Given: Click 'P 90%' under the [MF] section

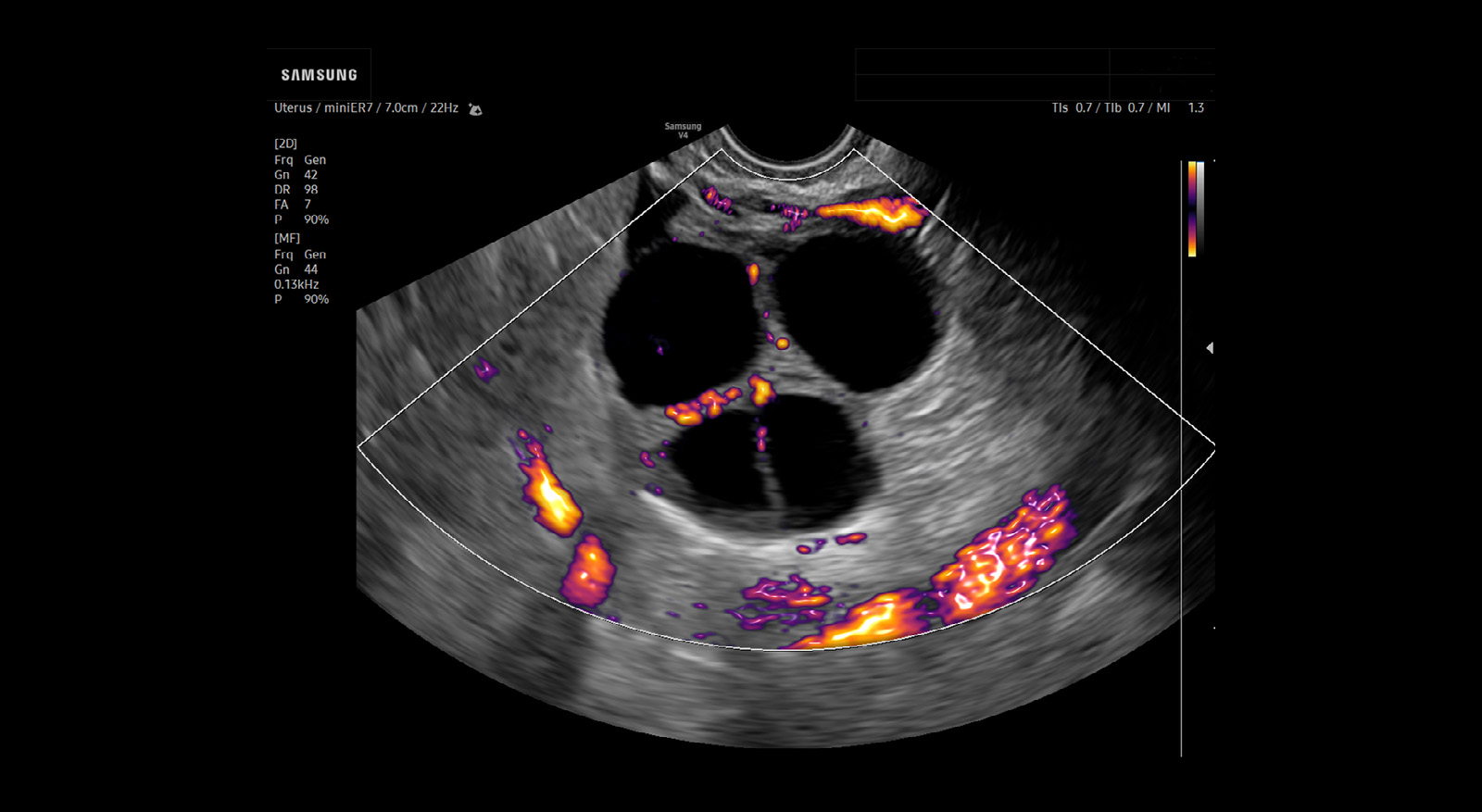Looking at the screenshot, I should pos(301,299).
